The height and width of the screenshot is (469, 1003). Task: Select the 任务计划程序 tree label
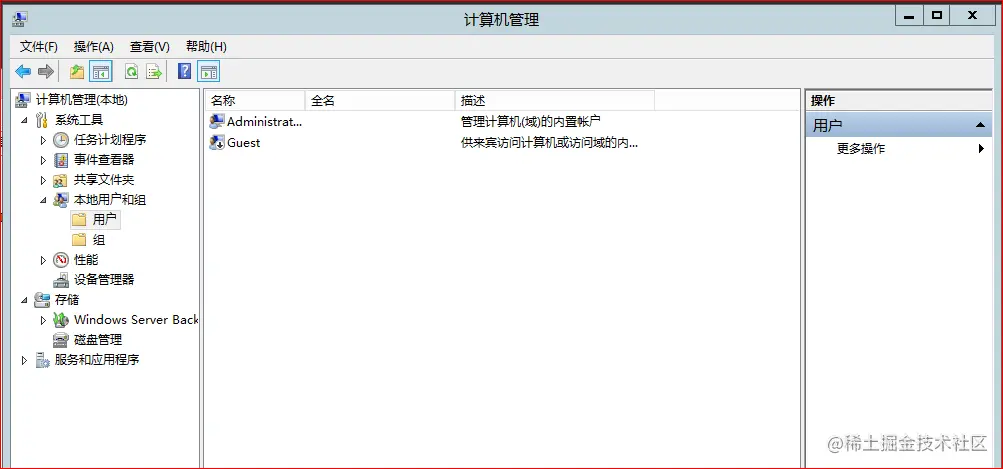110,139
